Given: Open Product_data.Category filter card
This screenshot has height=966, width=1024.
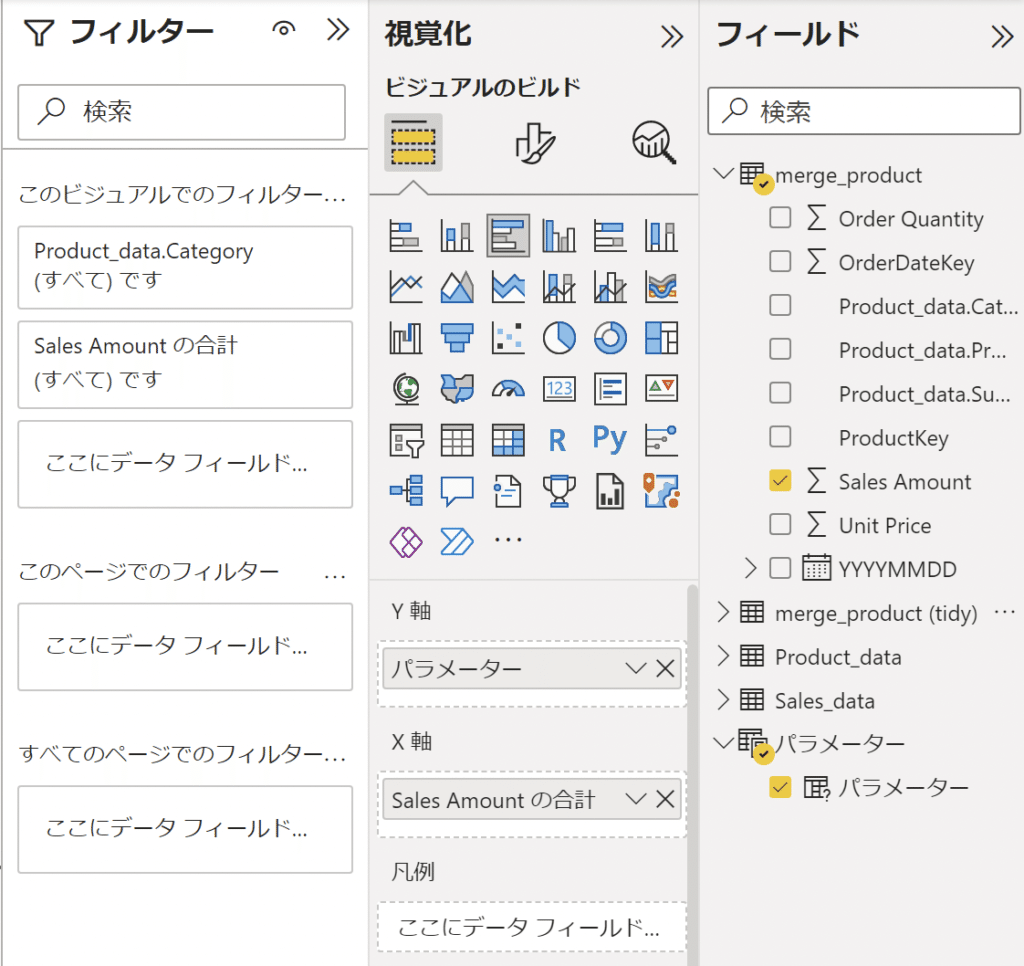Looking at the screenshot, I should pyautogui.click(x=185, y=267).
